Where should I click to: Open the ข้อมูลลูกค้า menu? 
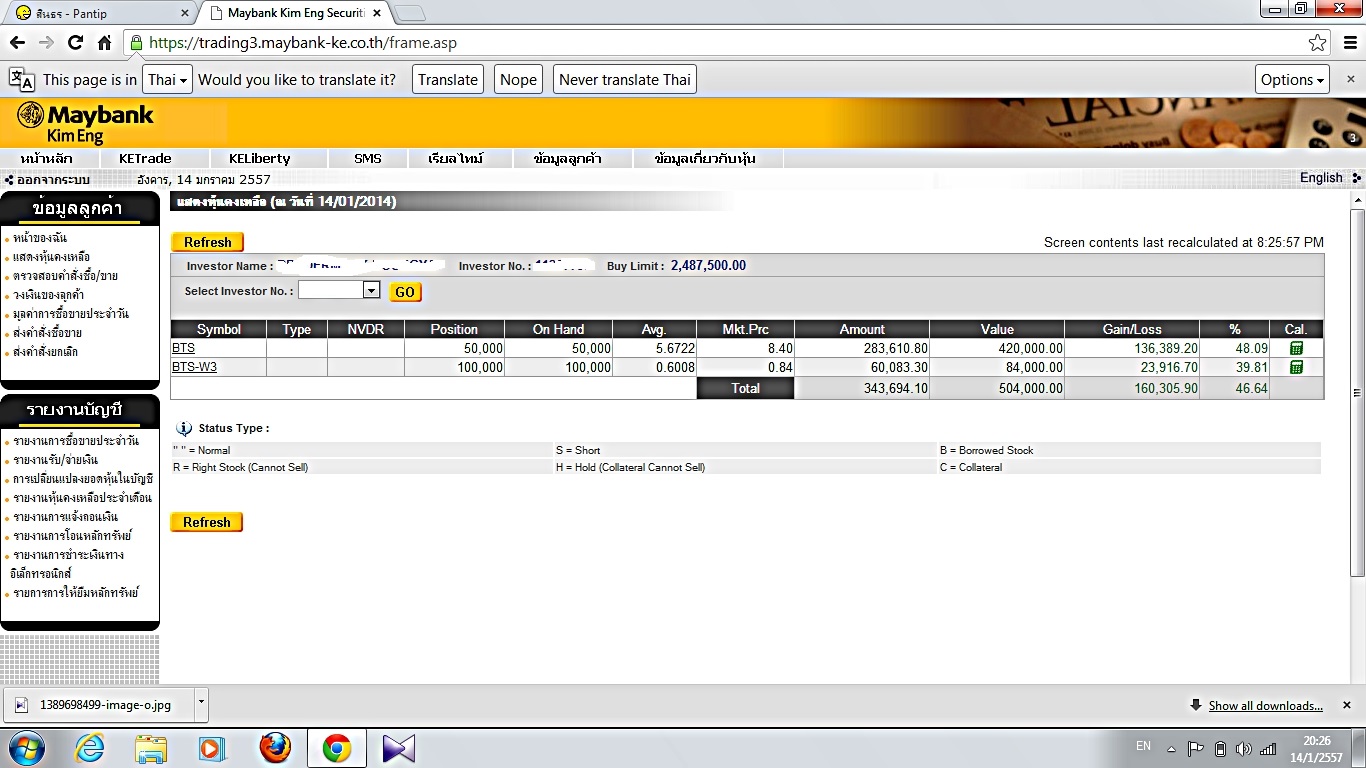(x=569, y=158)
